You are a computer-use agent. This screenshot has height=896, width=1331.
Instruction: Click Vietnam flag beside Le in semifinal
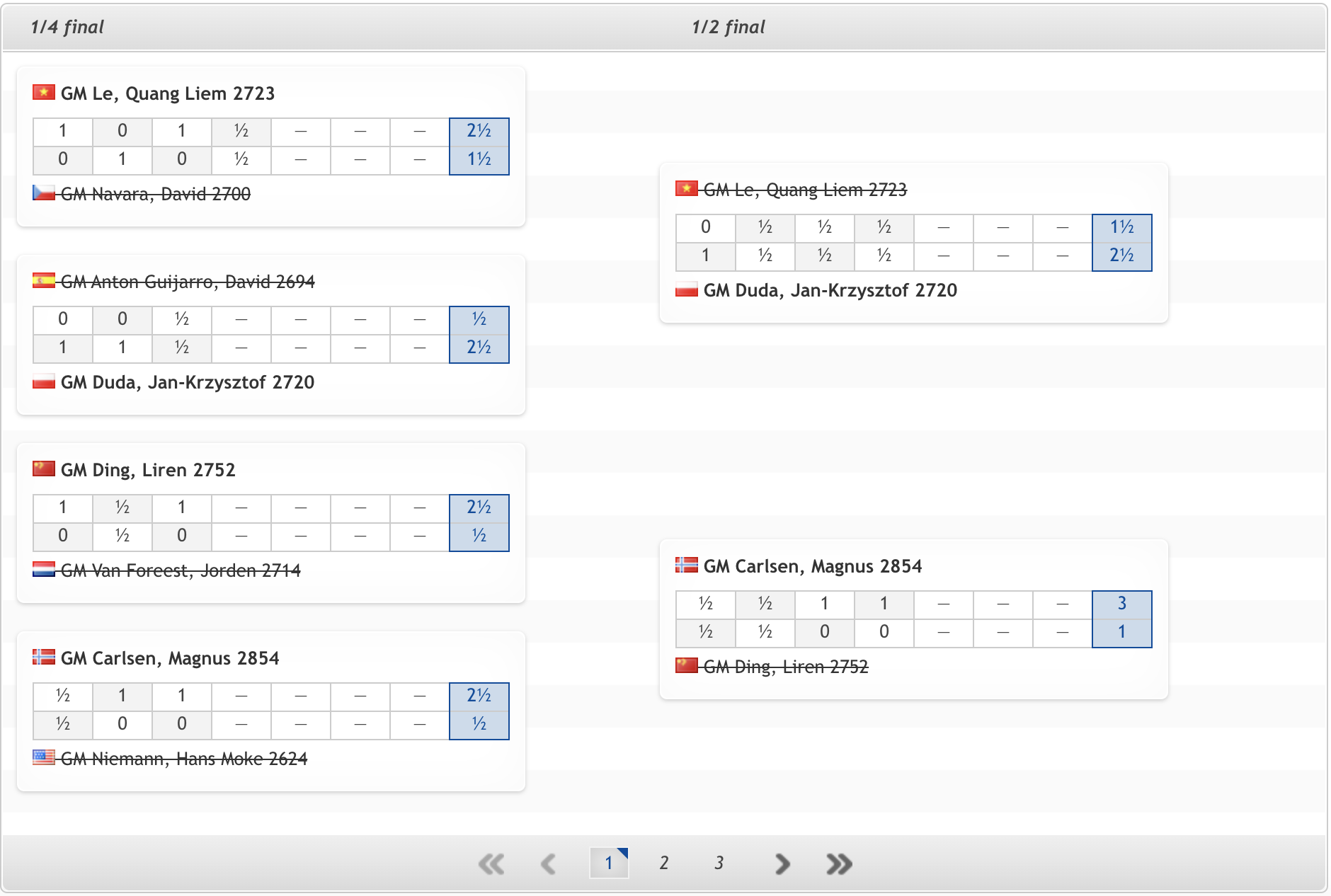click(x=687, y=189)
